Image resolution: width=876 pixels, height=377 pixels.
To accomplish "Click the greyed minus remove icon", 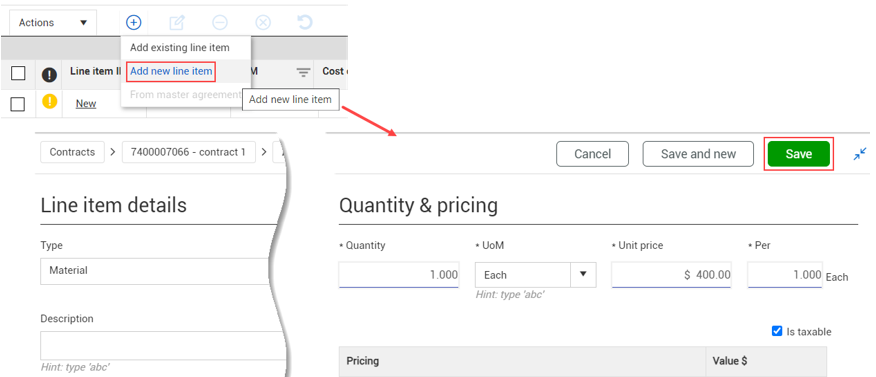I will pos(220,22).
